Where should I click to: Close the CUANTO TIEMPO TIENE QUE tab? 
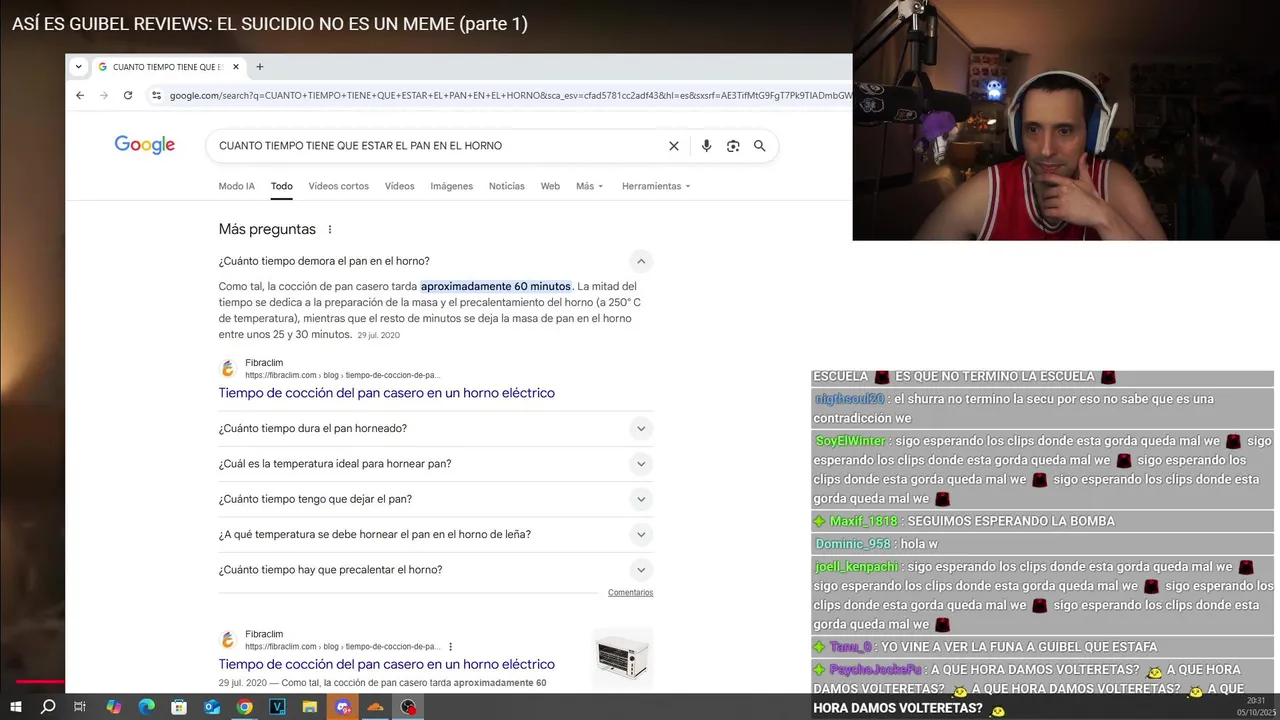tap(236, 67)
